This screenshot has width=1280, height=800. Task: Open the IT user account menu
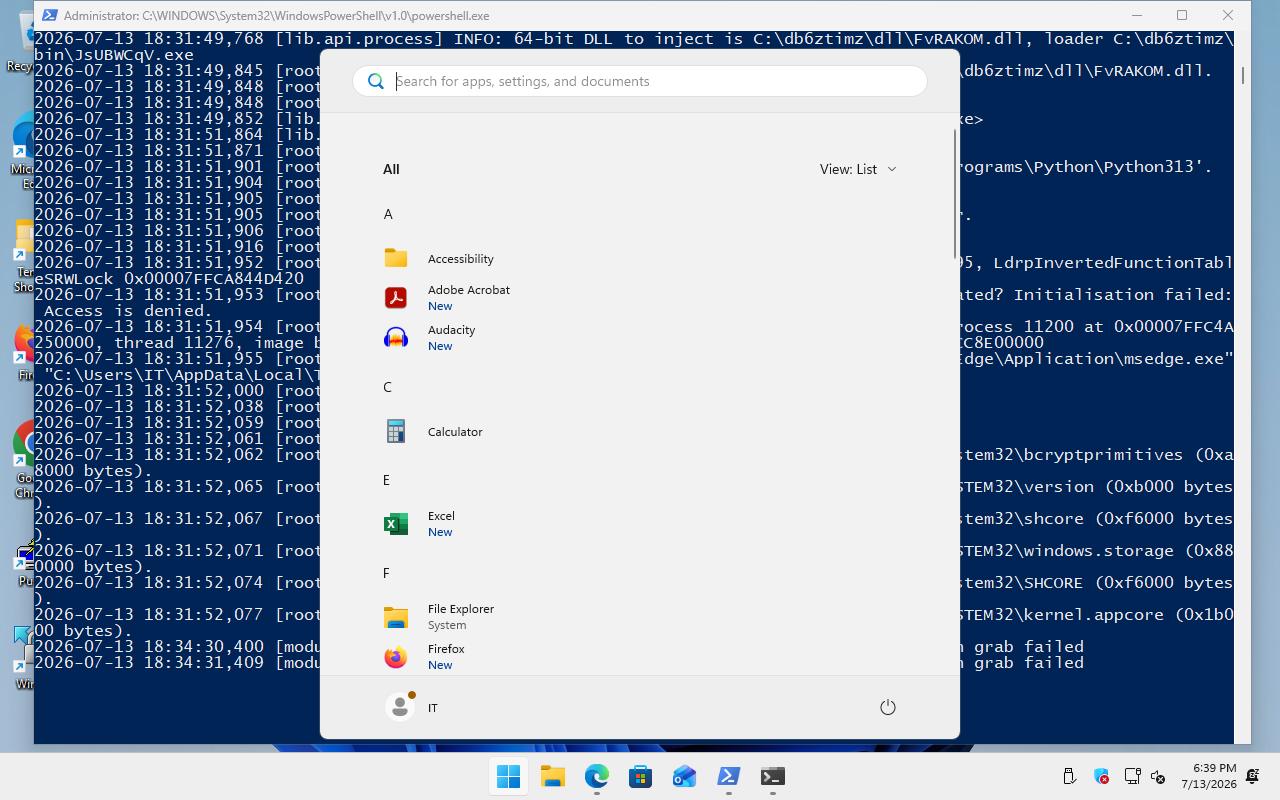pos(412,707)
